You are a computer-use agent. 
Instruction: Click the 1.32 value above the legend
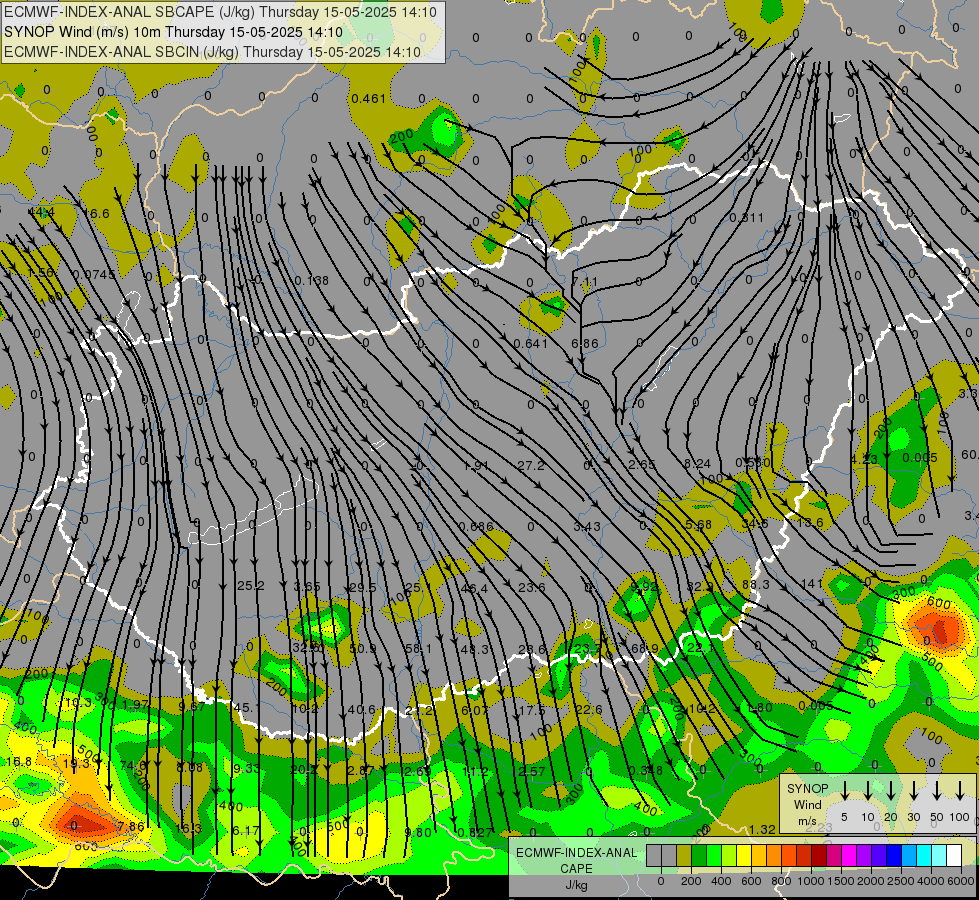pos(762,829)
